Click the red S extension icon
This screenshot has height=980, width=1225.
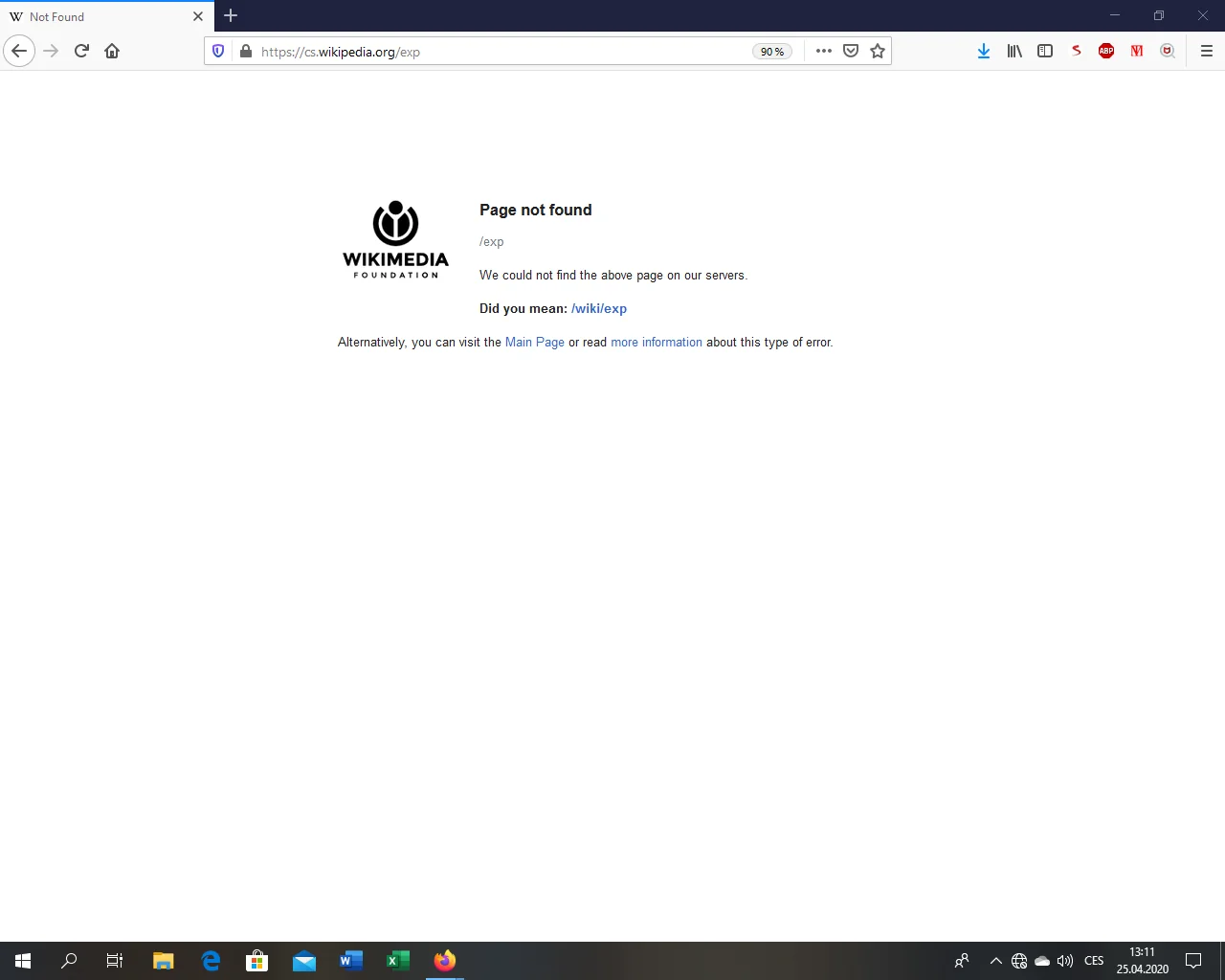(1076, 51)
